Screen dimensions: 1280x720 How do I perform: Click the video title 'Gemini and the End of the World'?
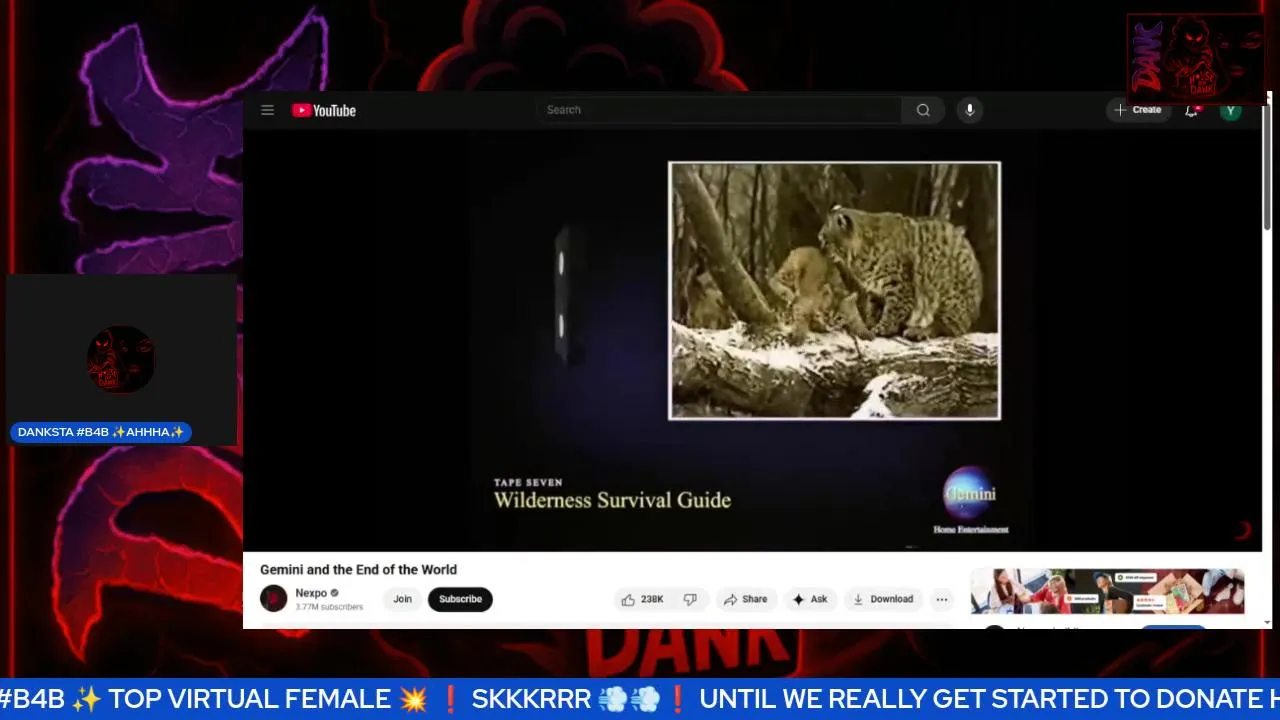click(x=358, y=569)
